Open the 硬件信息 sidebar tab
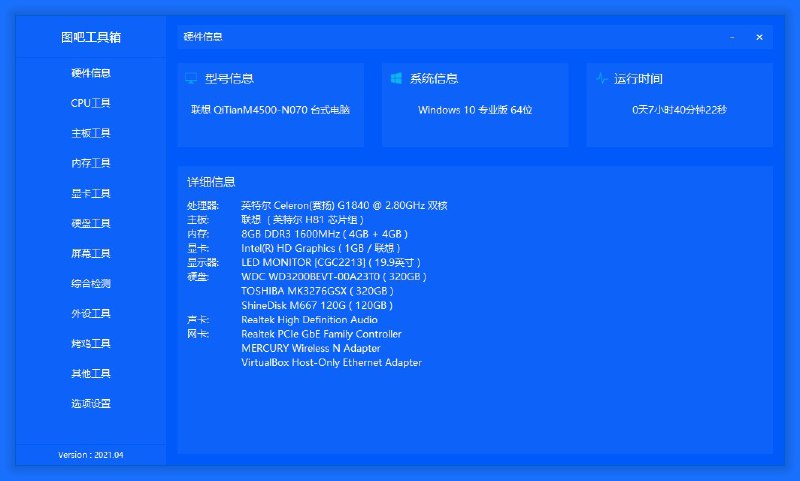Image resolution: width=800 pixels, height=481 pixels. point(91,73)
